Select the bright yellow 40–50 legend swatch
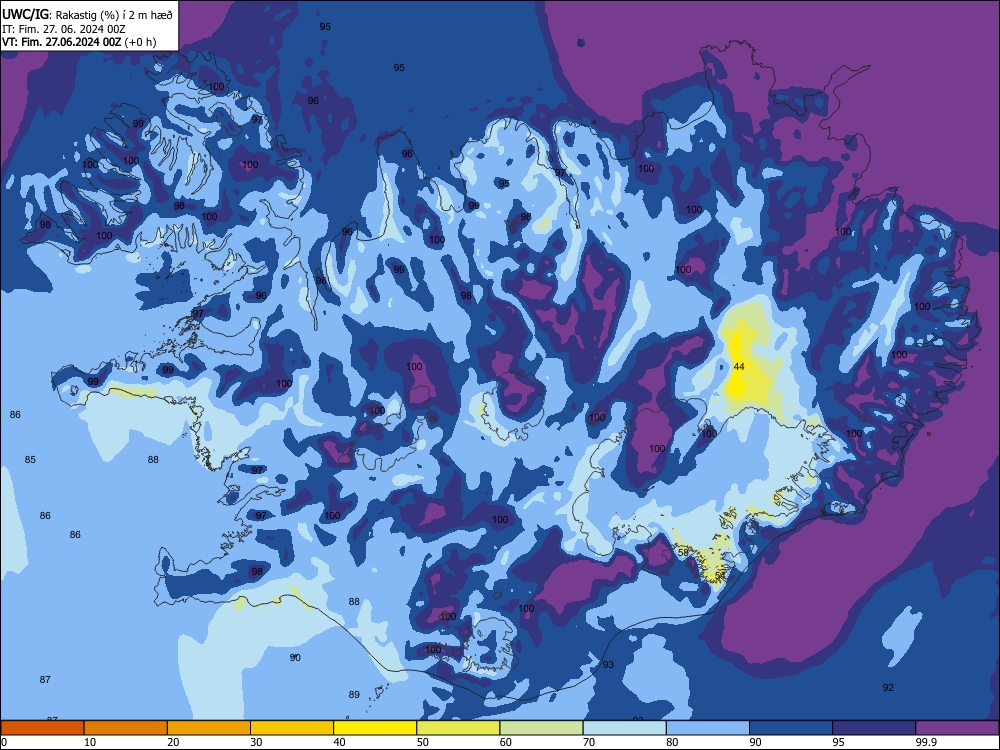This screenshot has width=1000, height=750. (x=375, y=728)
